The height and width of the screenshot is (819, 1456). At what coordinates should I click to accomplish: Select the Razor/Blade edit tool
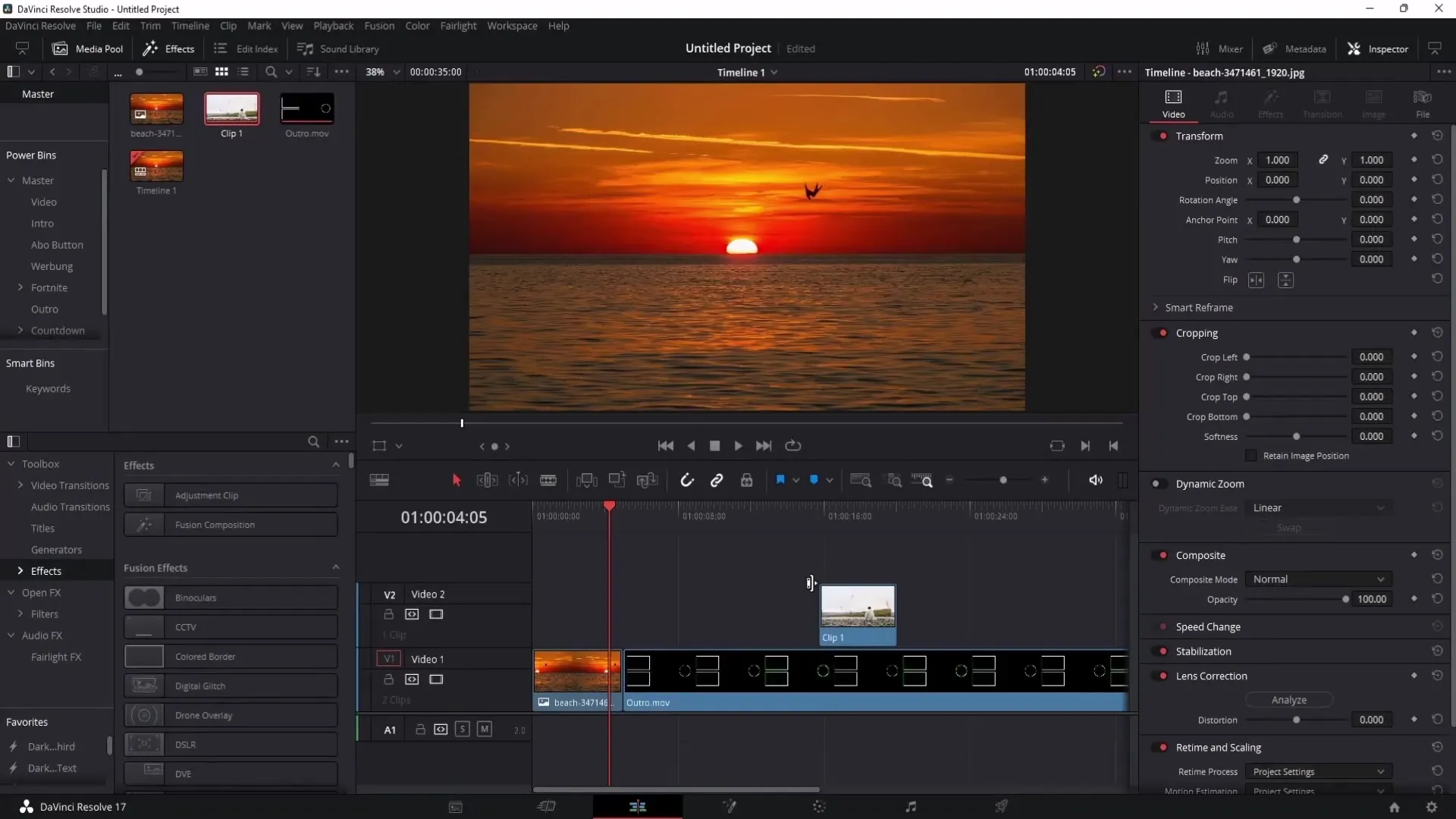[548, 481]
